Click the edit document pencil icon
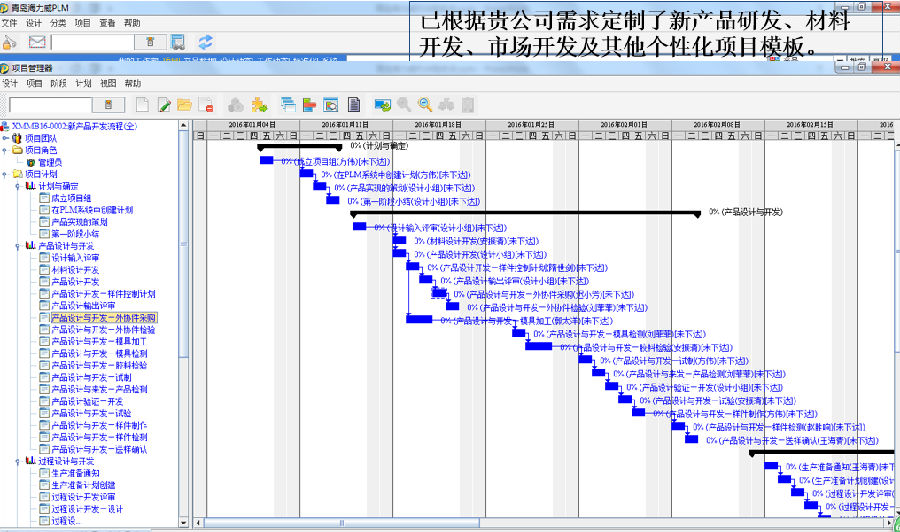The image size is (900, 532). [162, 104]
